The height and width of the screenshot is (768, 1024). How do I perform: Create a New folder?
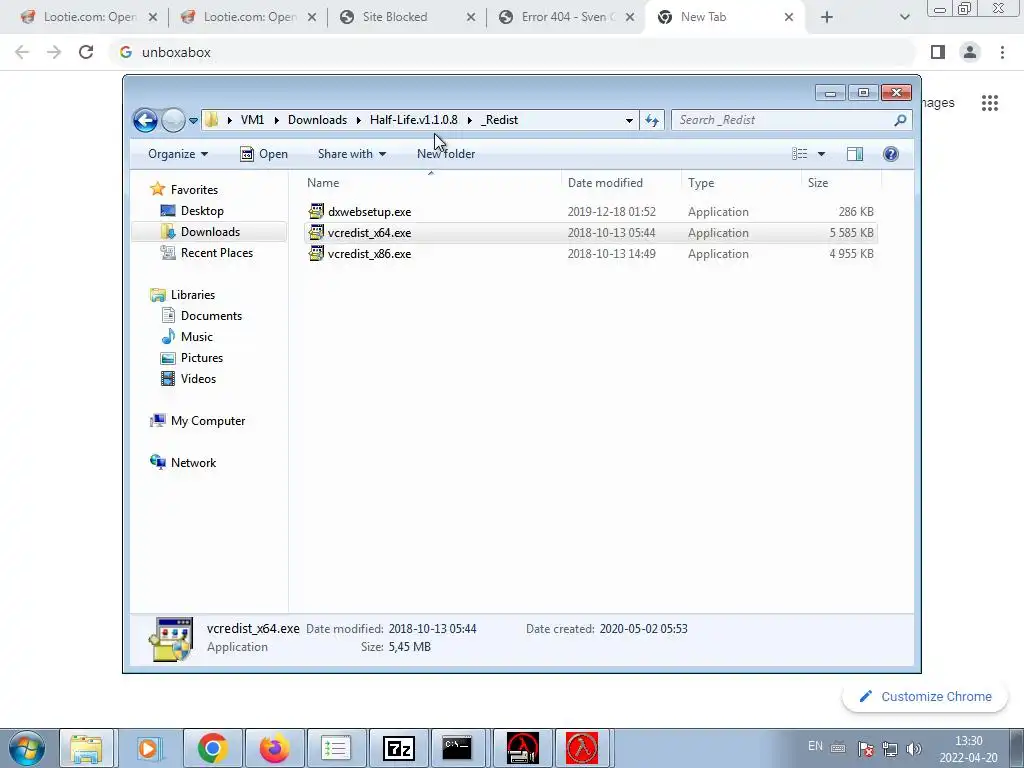[x=446, y=154]
